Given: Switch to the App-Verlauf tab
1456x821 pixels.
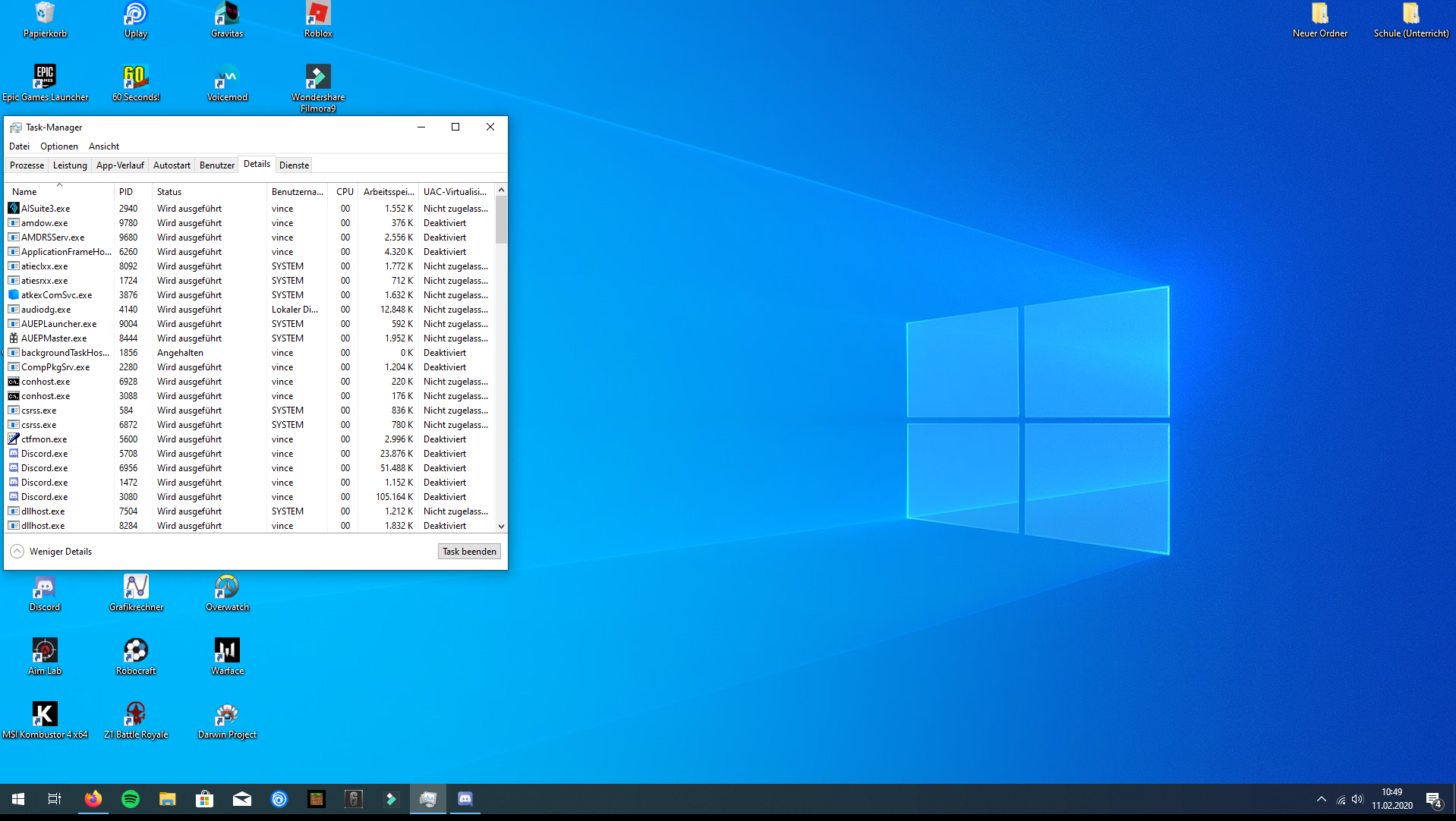Looking at the screenshot, I should (x=120, y=165).
